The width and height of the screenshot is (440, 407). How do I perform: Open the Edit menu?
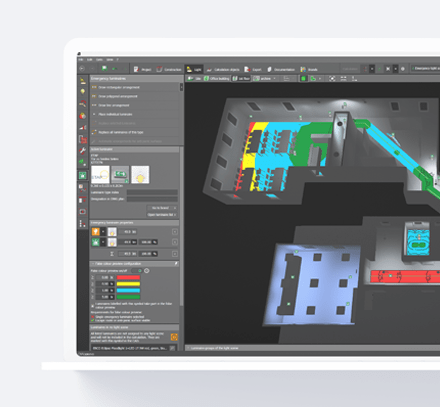coord(89,60)
